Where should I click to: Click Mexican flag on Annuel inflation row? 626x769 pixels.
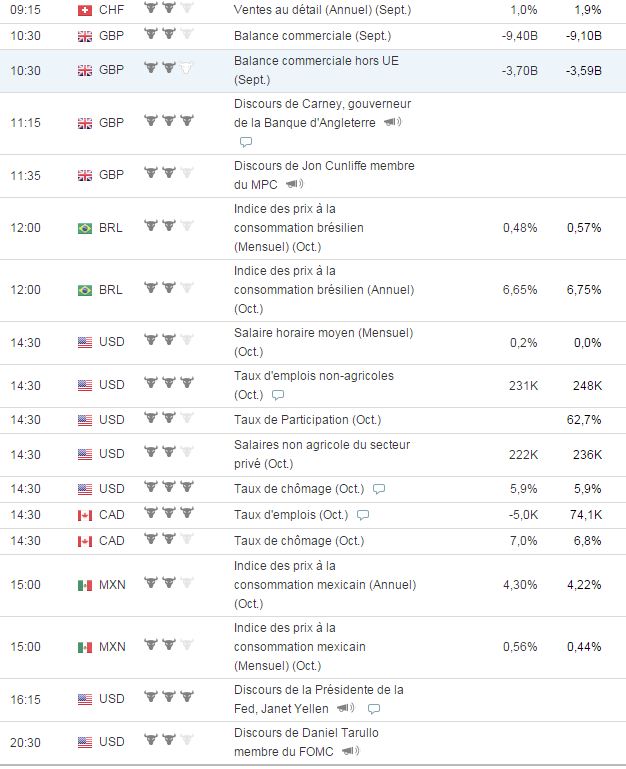(x=85, y=585)
